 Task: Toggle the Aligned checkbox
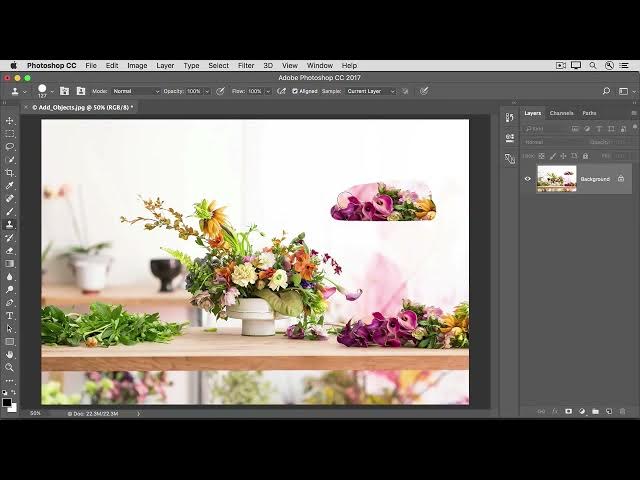[295, 91]
